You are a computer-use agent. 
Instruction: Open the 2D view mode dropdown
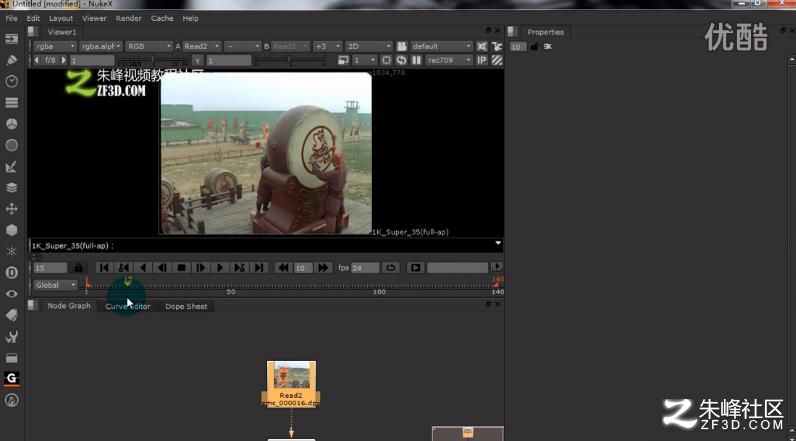click(369, 46)
